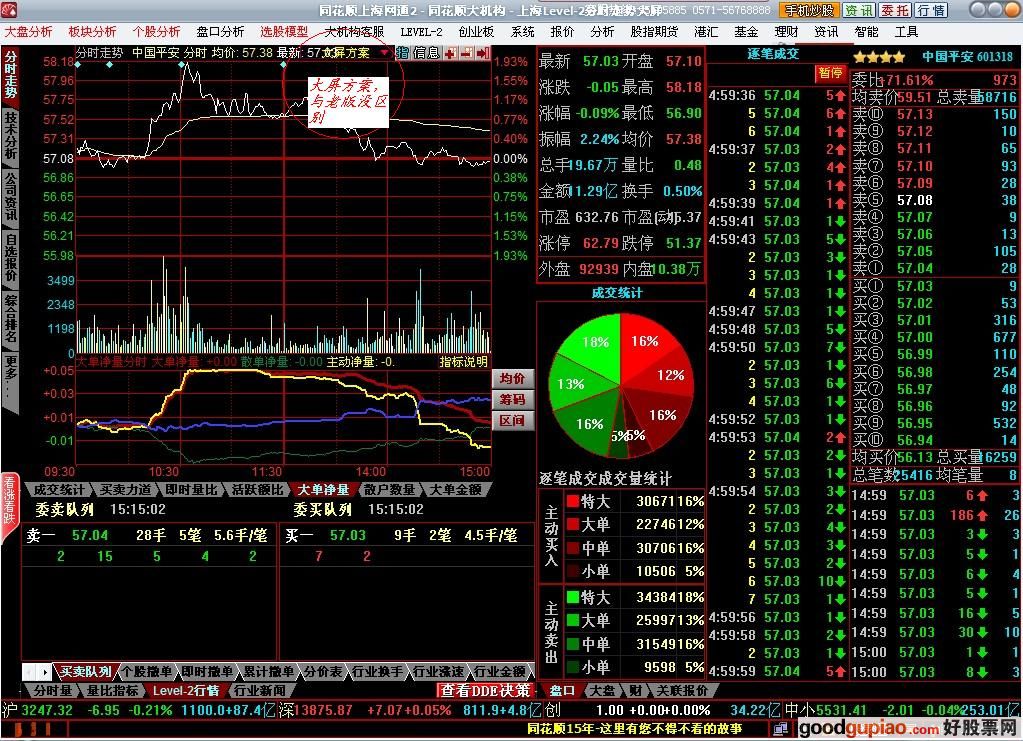Click the first cyan diamond info marker on the chart

(x=78, y=65)
